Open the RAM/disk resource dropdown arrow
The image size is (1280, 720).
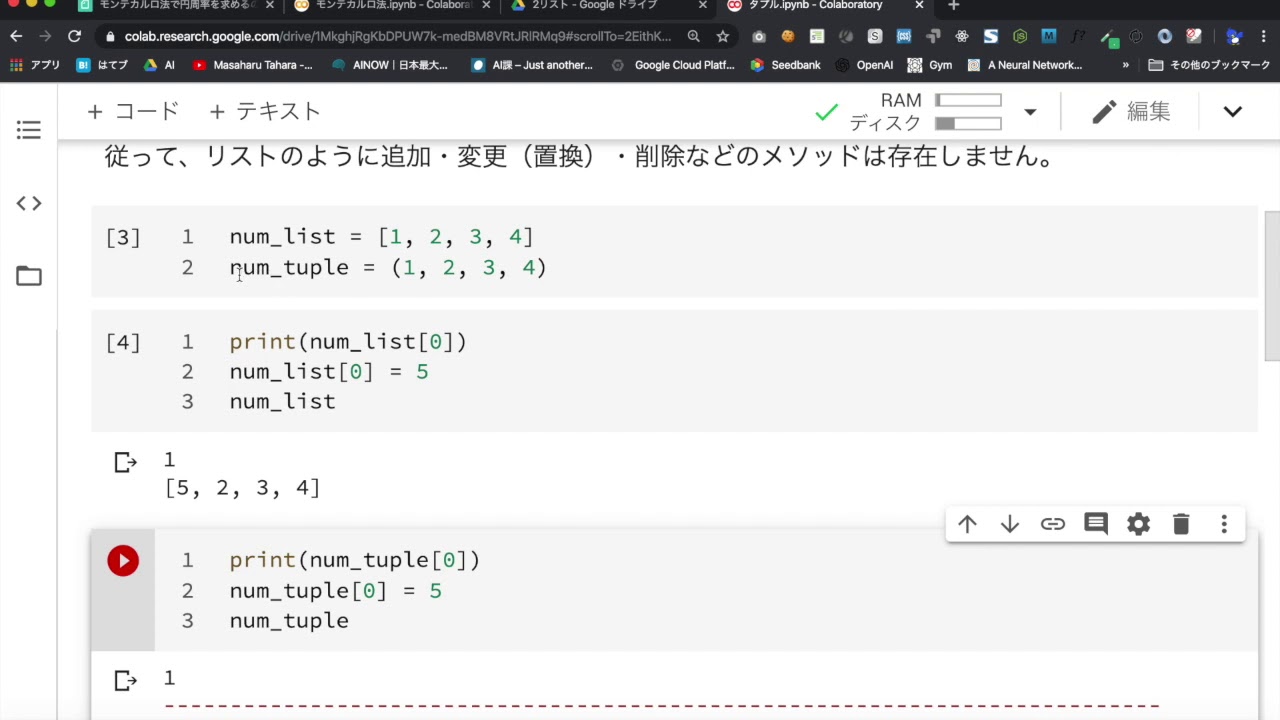[1030, 112]
